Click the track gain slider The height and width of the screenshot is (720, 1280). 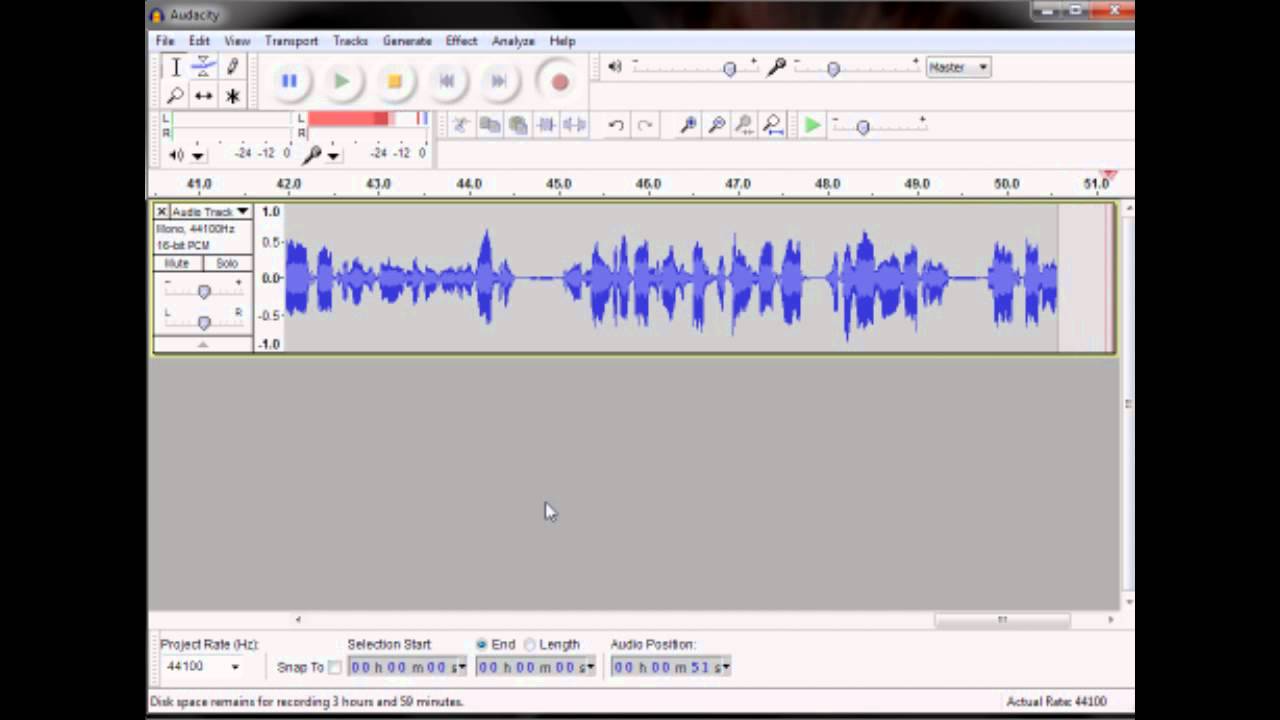coord(204,291)
